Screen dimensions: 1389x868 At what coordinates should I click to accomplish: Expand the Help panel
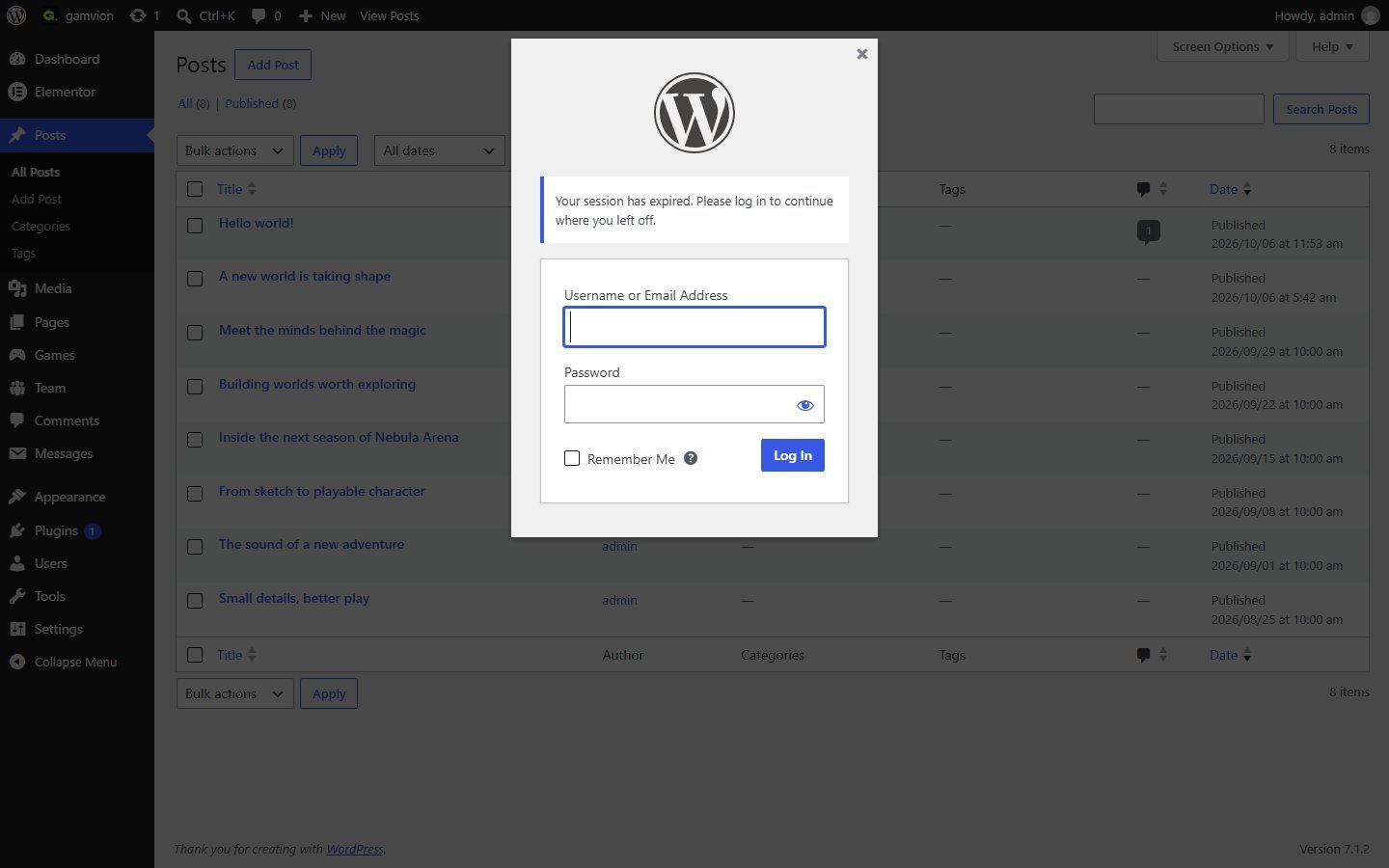1333,46
